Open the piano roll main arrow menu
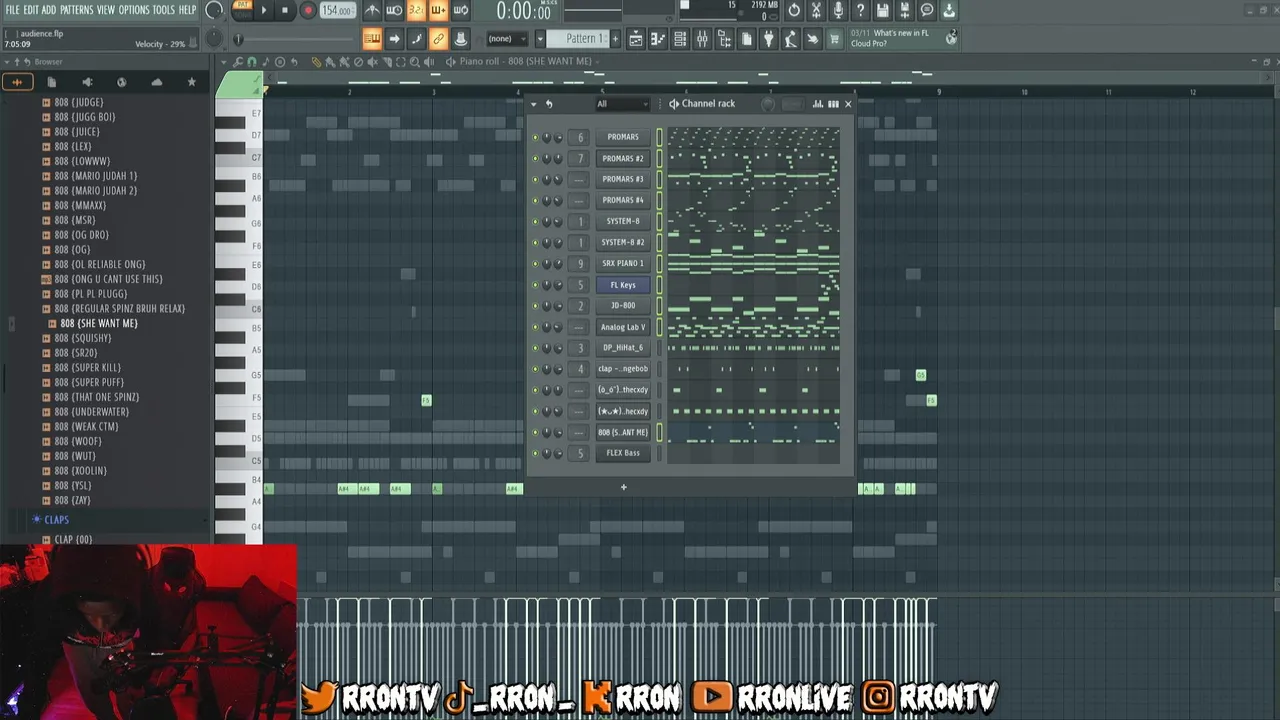The image size is (1280, 720). [x=224, y=62]
